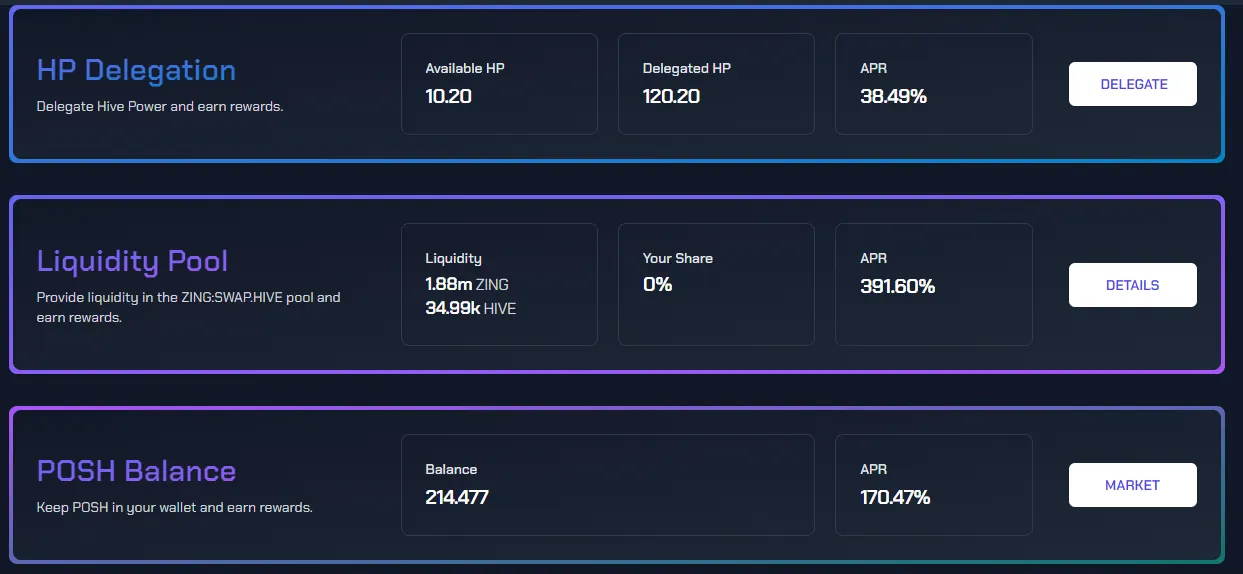Click 'Keep POSH in your wallet' description

pyautogui.click(x=175, y=507)
